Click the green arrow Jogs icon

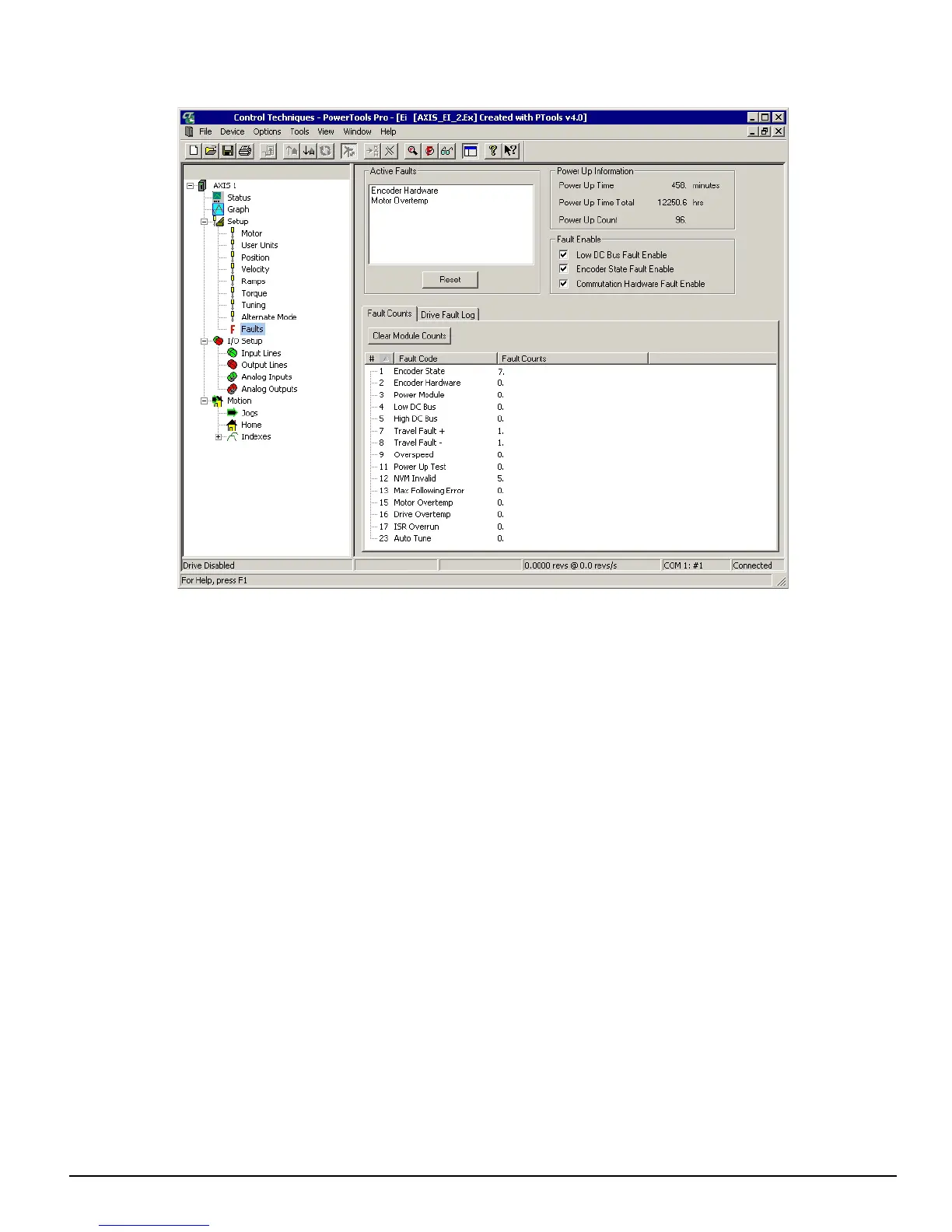tap(232, 413)
